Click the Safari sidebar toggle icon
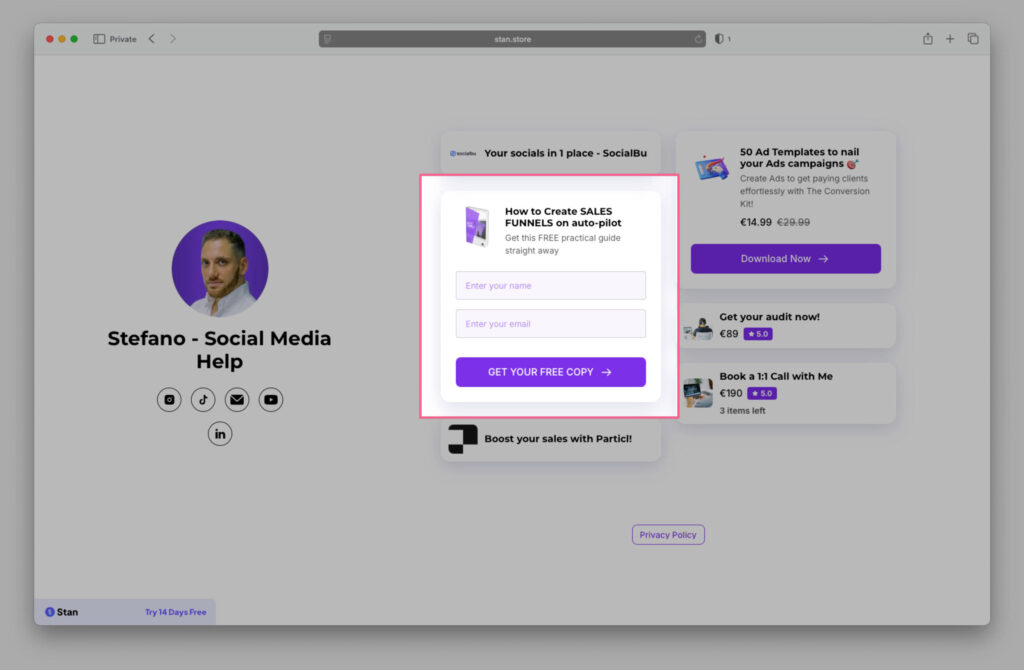The image size is (1024, 670). 99,39
